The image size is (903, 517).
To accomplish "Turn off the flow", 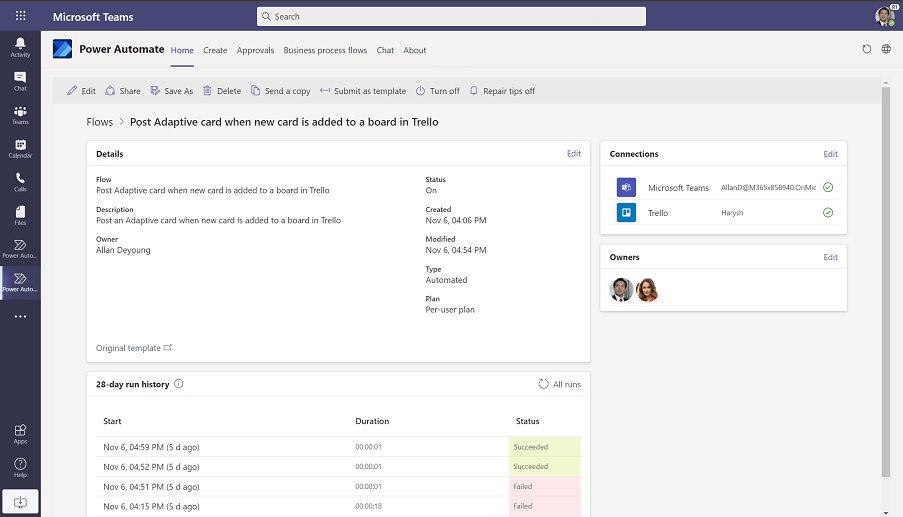I will tap(438, 91).
